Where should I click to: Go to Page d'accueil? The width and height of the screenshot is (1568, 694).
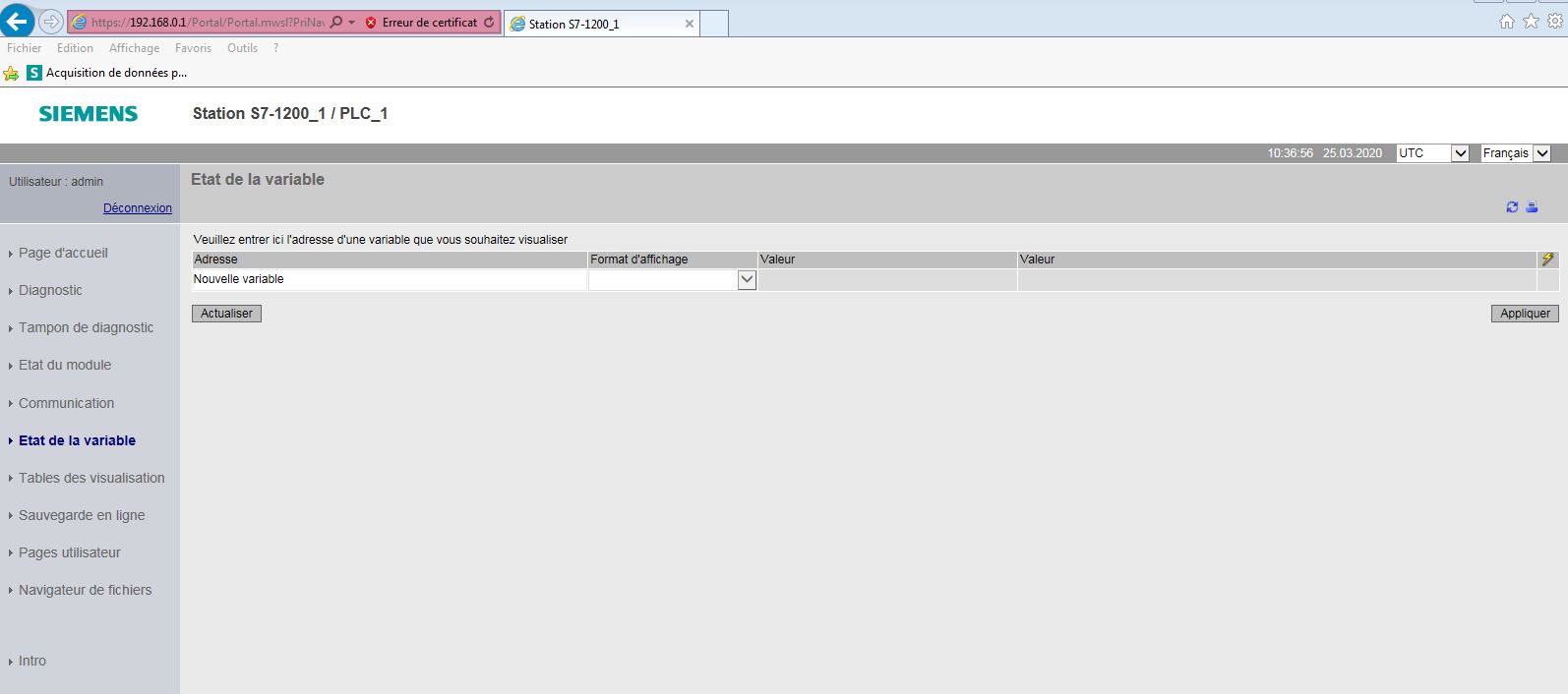tap(63, 253)
